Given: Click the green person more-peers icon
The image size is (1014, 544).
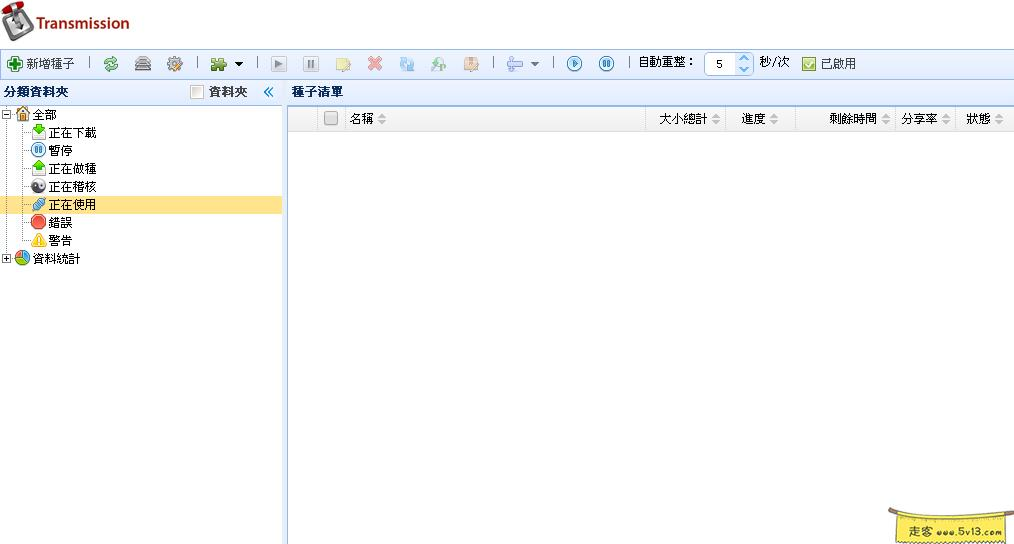Looking at the screenshot, I should 439,63.
